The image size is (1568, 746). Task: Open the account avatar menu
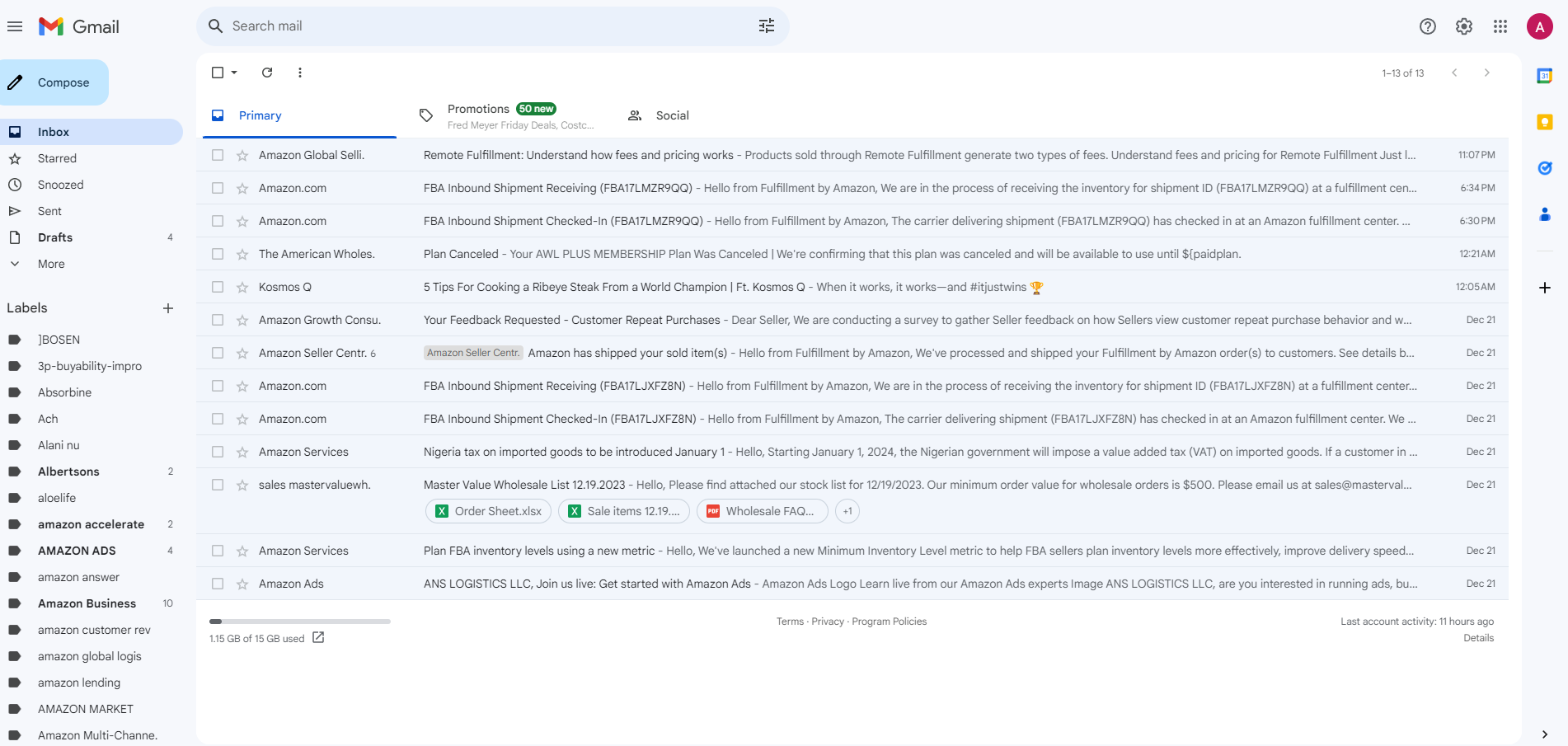(1540, 26)
